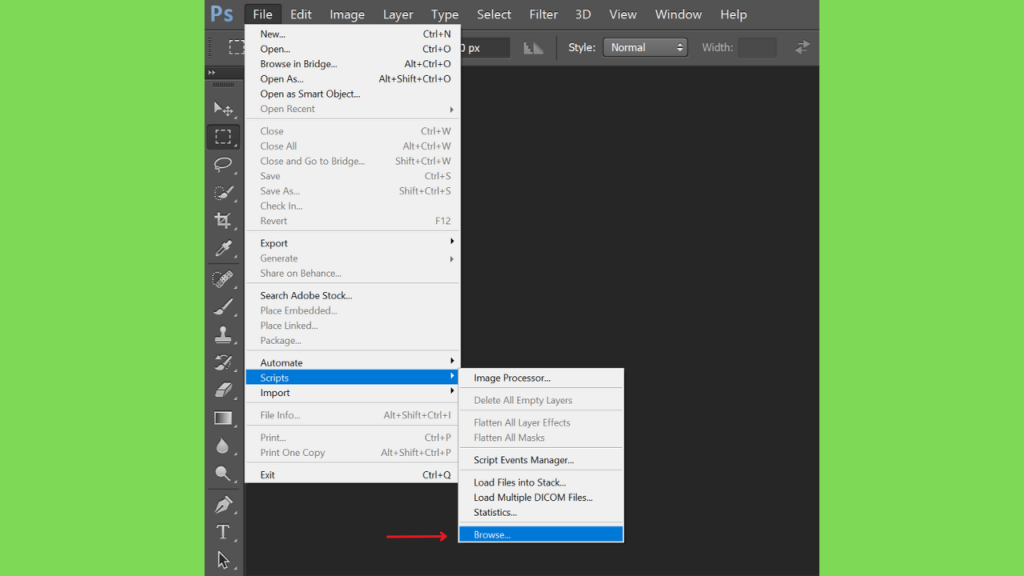1024x576 pixels.
Task: Choose Open As... menu entry
Action: click(353, 79)
